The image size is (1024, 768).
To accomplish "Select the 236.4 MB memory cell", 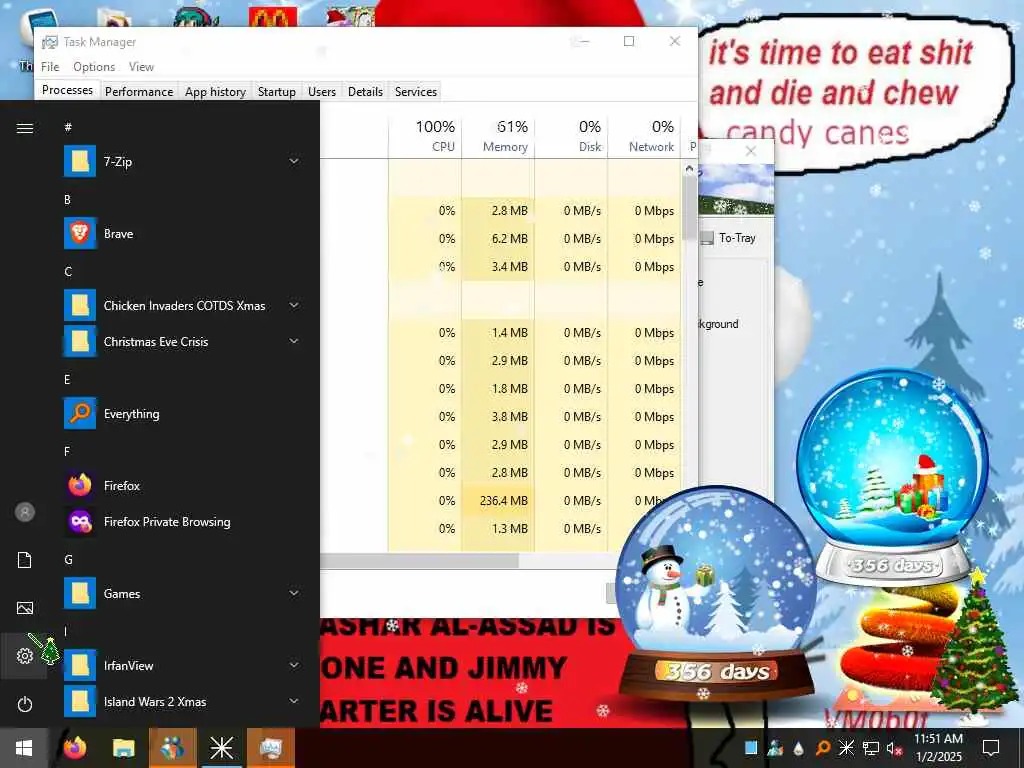I will point(498,501).
